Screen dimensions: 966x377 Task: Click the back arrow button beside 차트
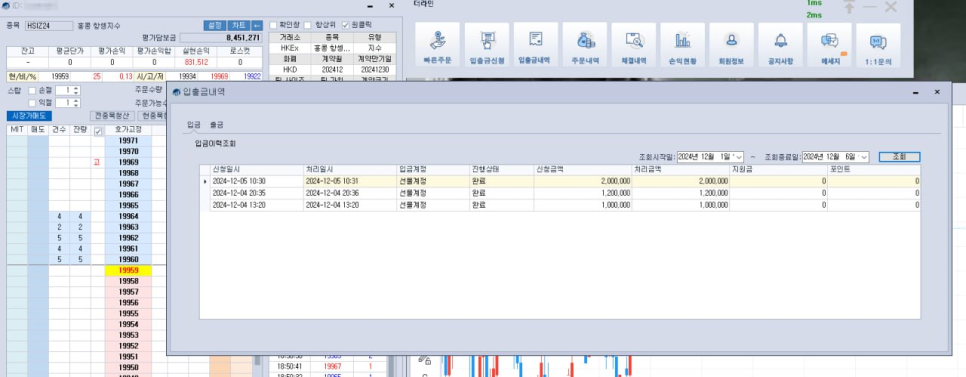[x=257, y=25]
